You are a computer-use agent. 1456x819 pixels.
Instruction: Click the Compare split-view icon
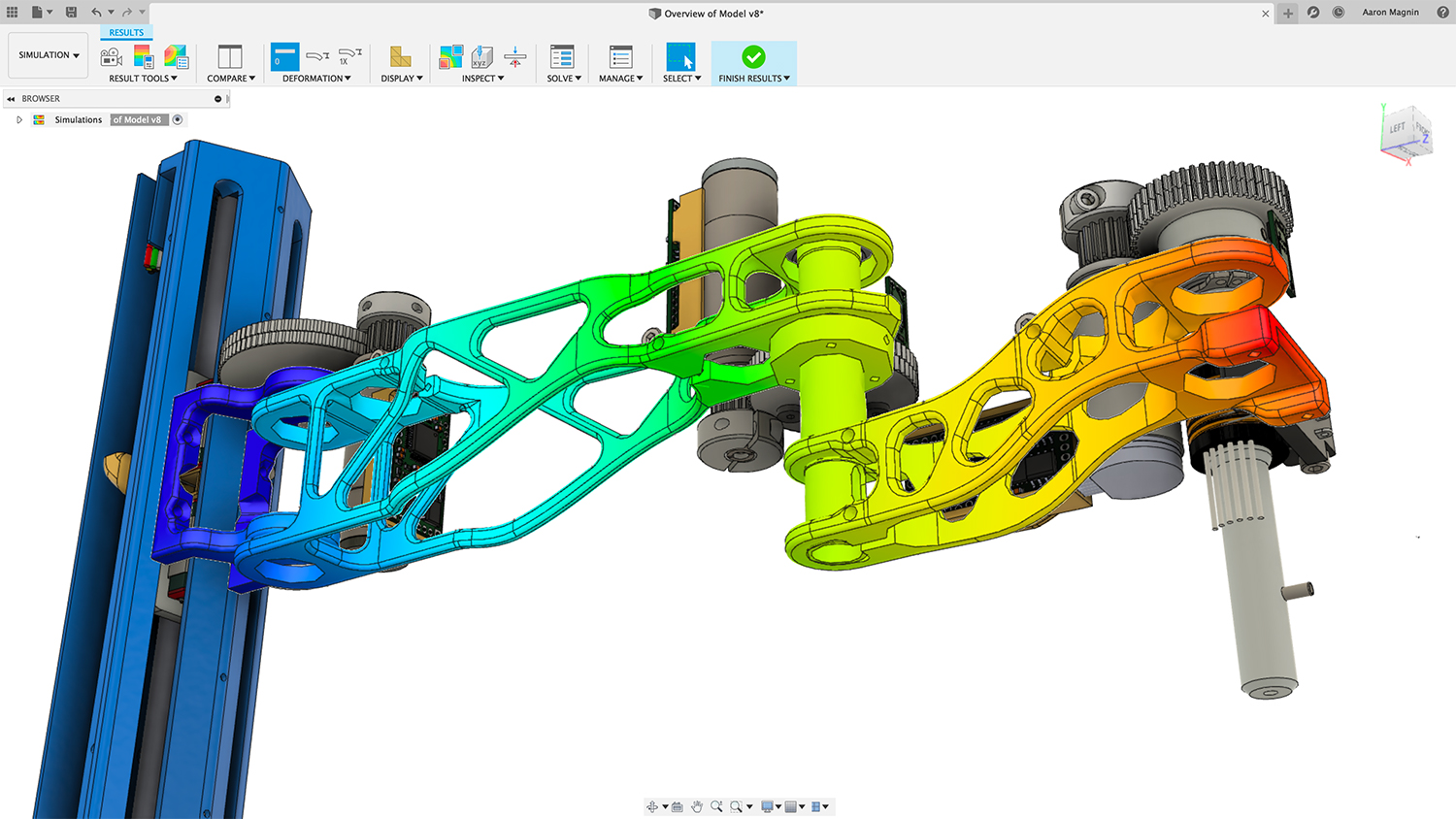230,56
